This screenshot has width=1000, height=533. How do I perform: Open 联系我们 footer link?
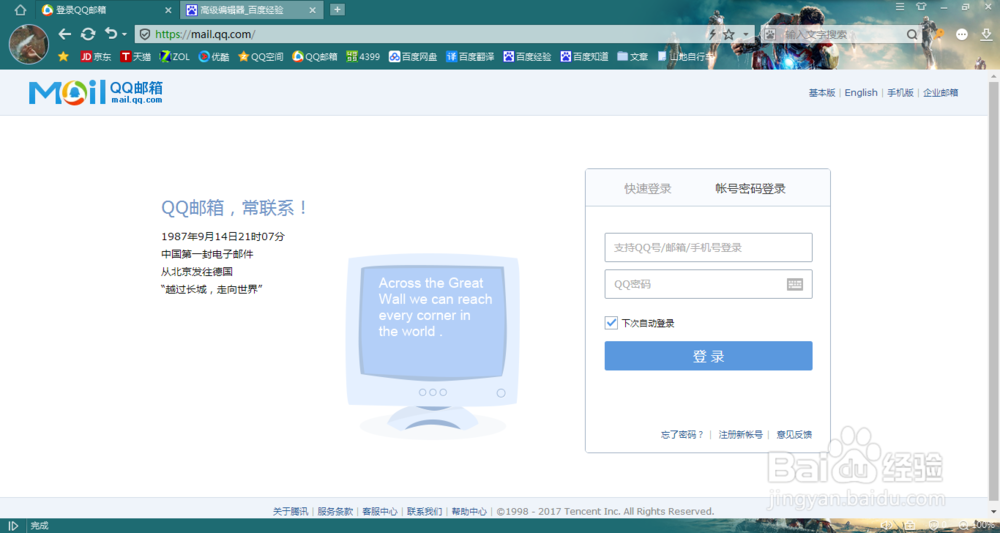point(424,511)
